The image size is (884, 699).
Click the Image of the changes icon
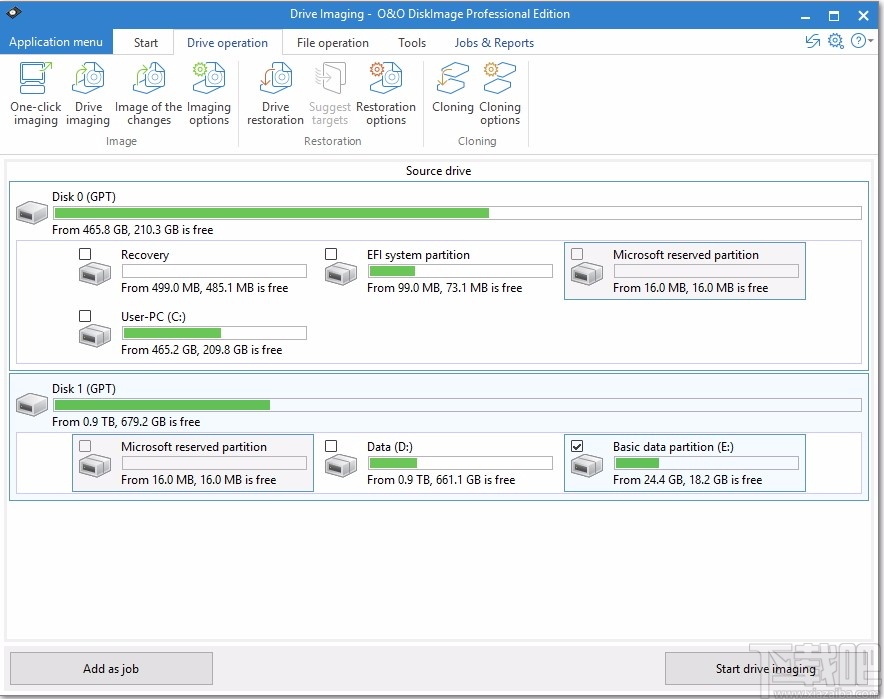148,92
